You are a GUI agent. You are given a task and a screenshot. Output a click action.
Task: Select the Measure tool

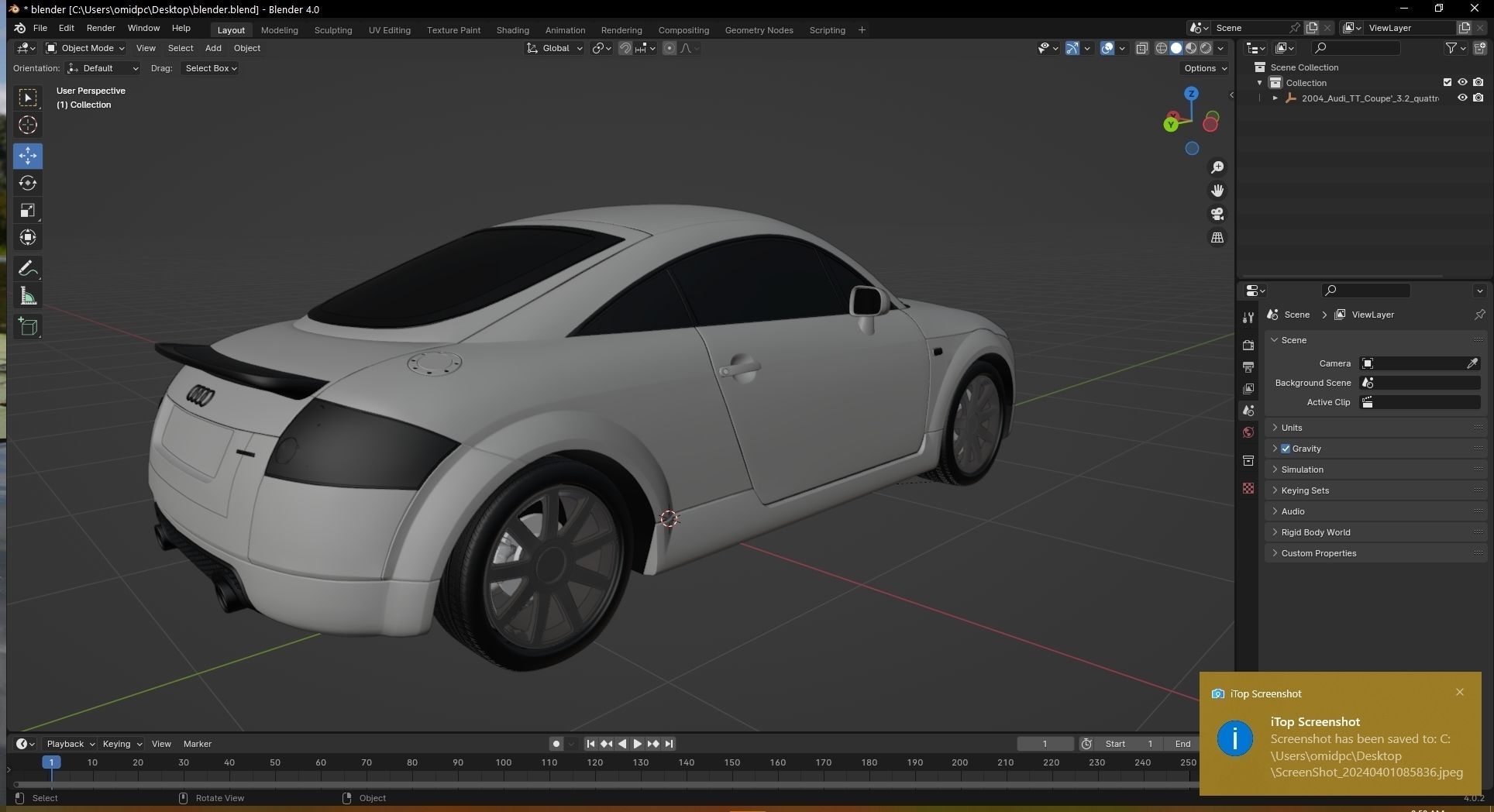pos(28,296)
